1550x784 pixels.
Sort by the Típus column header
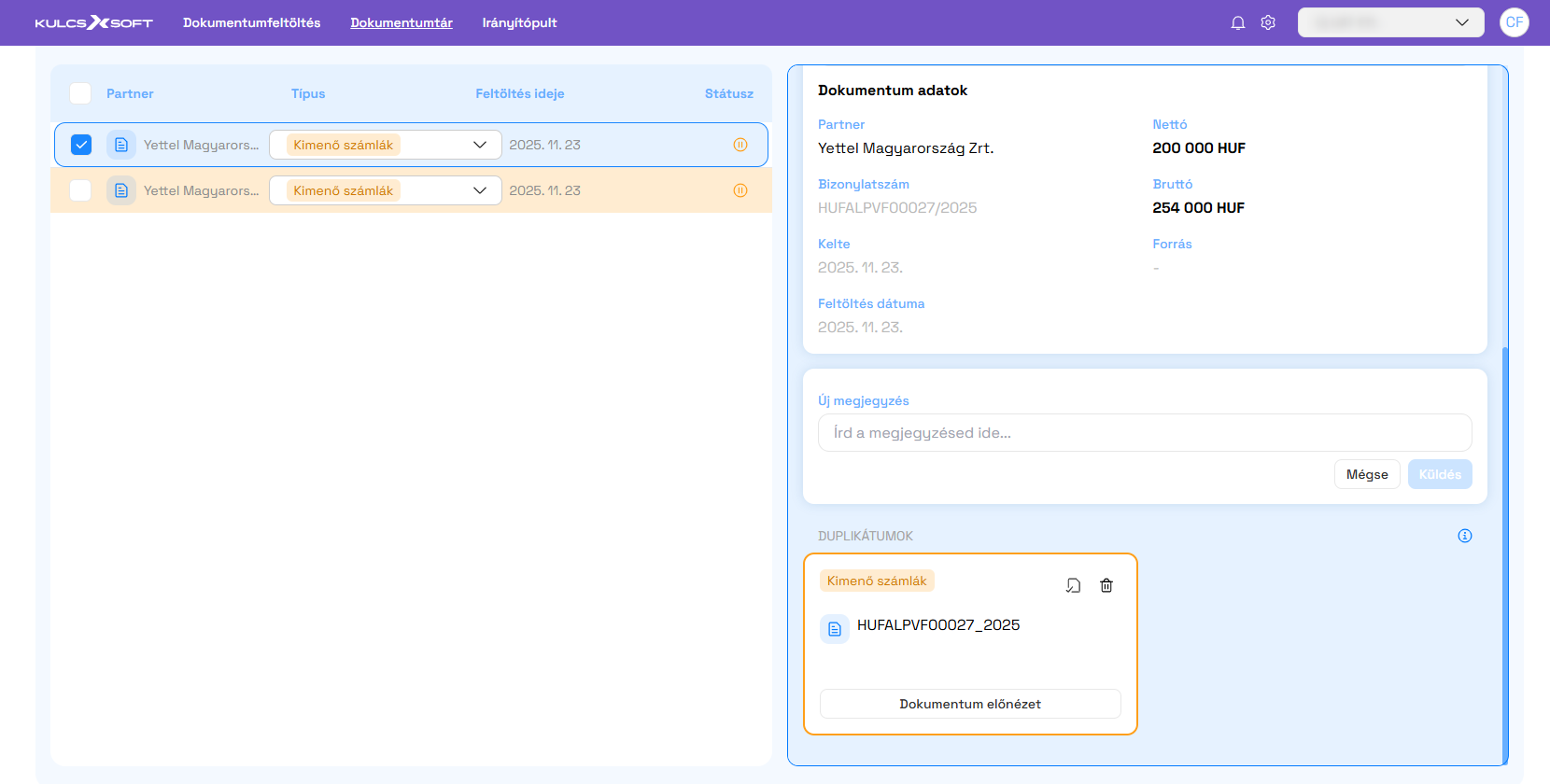(x=308, y=93)
